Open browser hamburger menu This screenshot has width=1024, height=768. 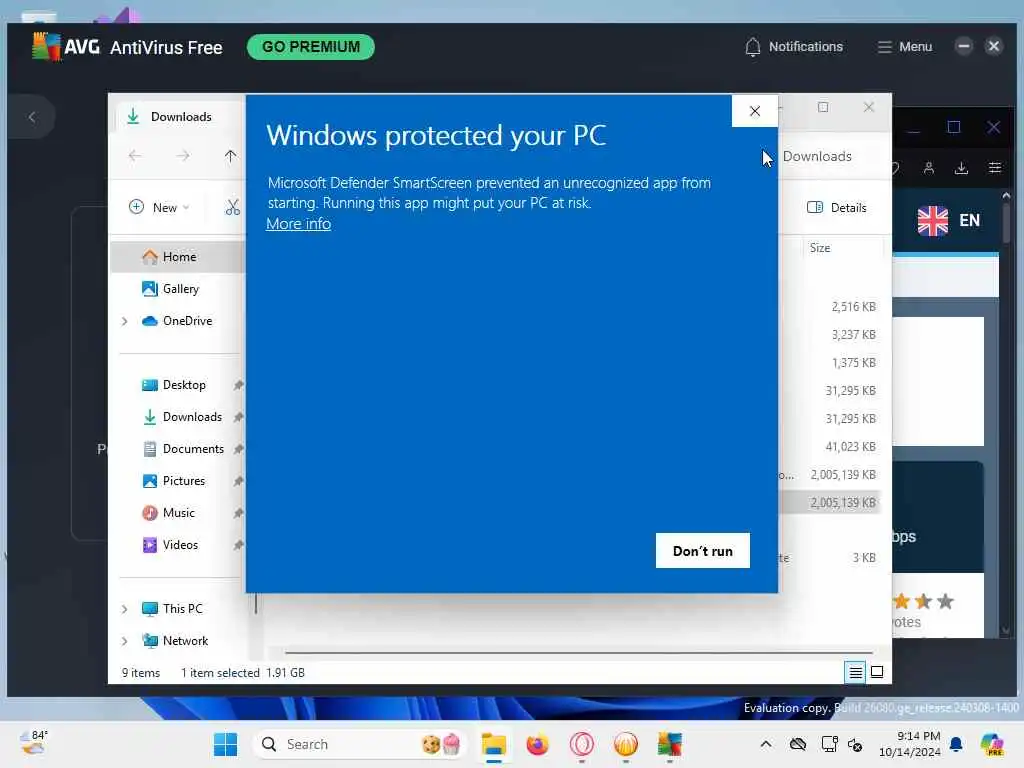pos(995,168)
